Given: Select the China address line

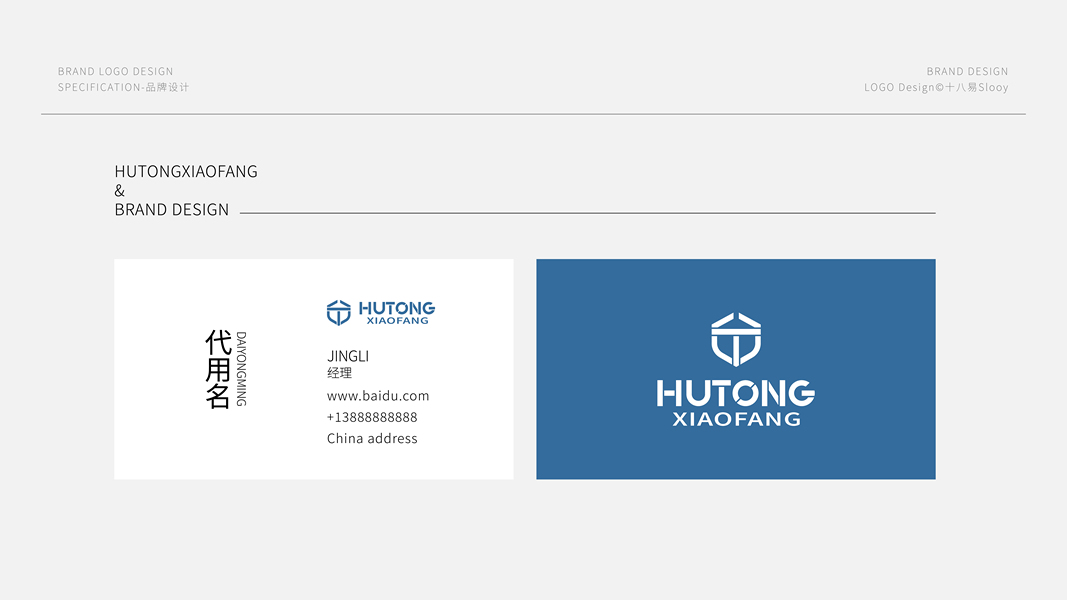Looking at the screenshot, I should 372,439.
